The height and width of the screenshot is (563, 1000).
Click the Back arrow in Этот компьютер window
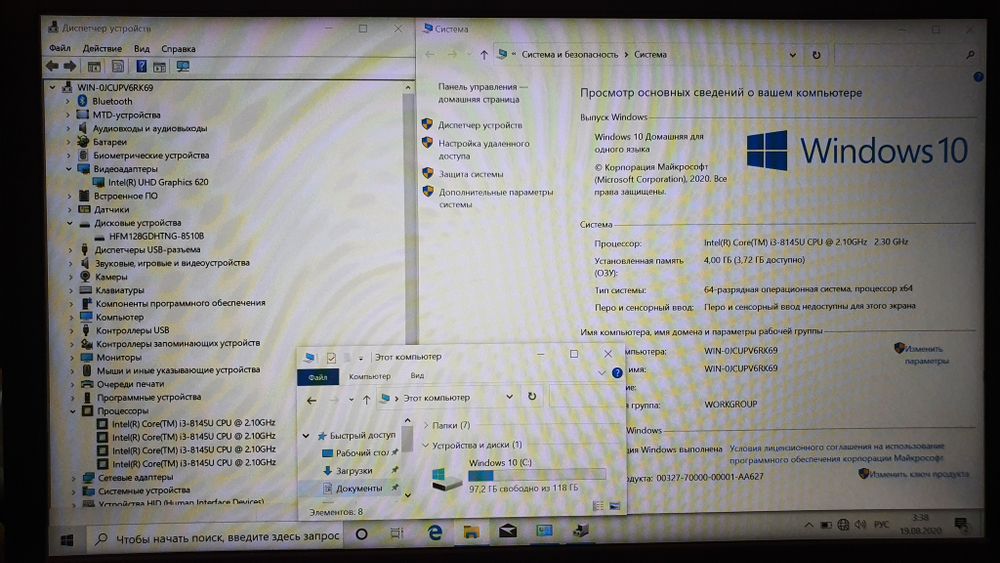click(x=311, y=400)
